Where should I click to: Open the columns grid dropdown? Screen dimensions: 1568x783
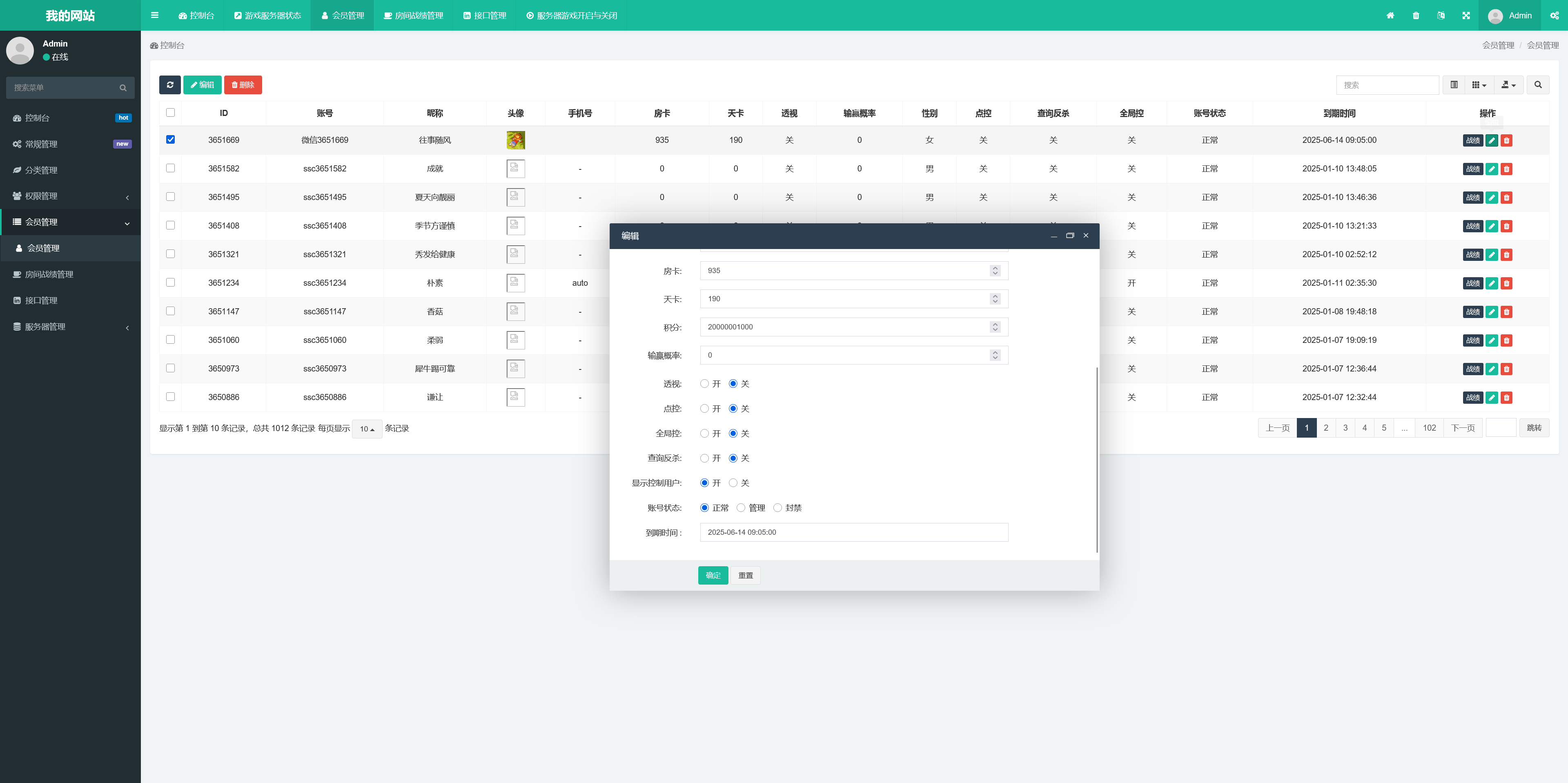coord(1479,85)
